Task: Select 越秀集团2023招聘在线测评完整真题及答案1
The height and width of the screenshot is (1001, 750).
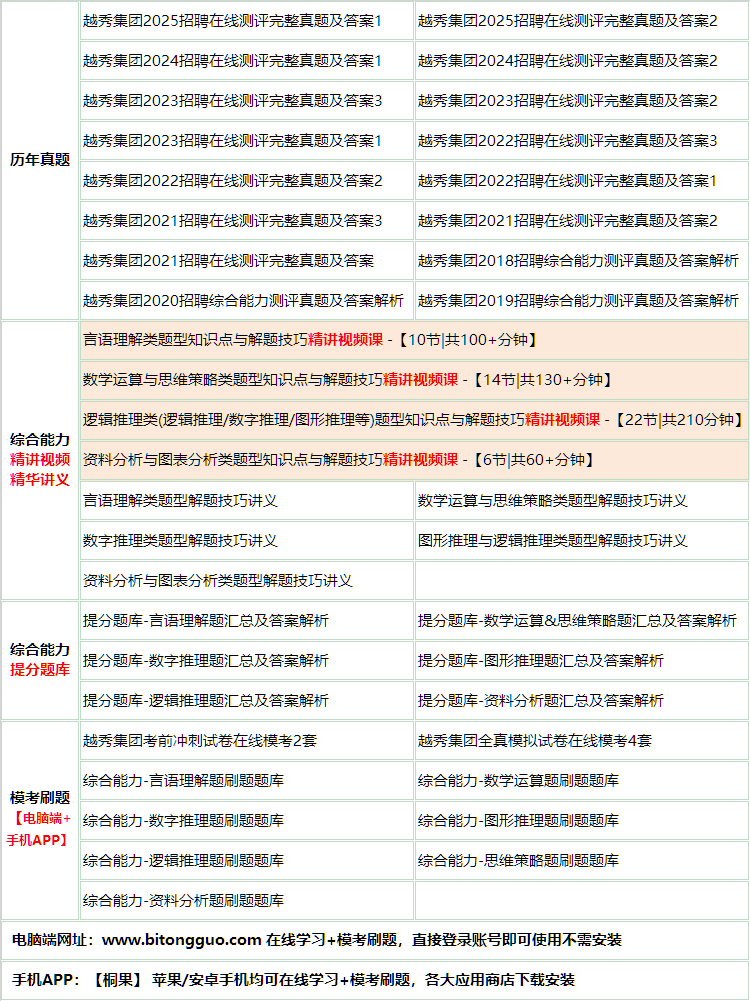Action: pos(232,140)
